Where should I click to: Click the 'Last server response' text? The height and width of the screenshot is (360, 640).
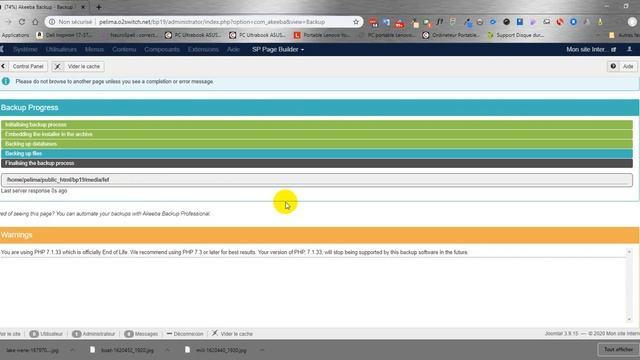point(34,191)
